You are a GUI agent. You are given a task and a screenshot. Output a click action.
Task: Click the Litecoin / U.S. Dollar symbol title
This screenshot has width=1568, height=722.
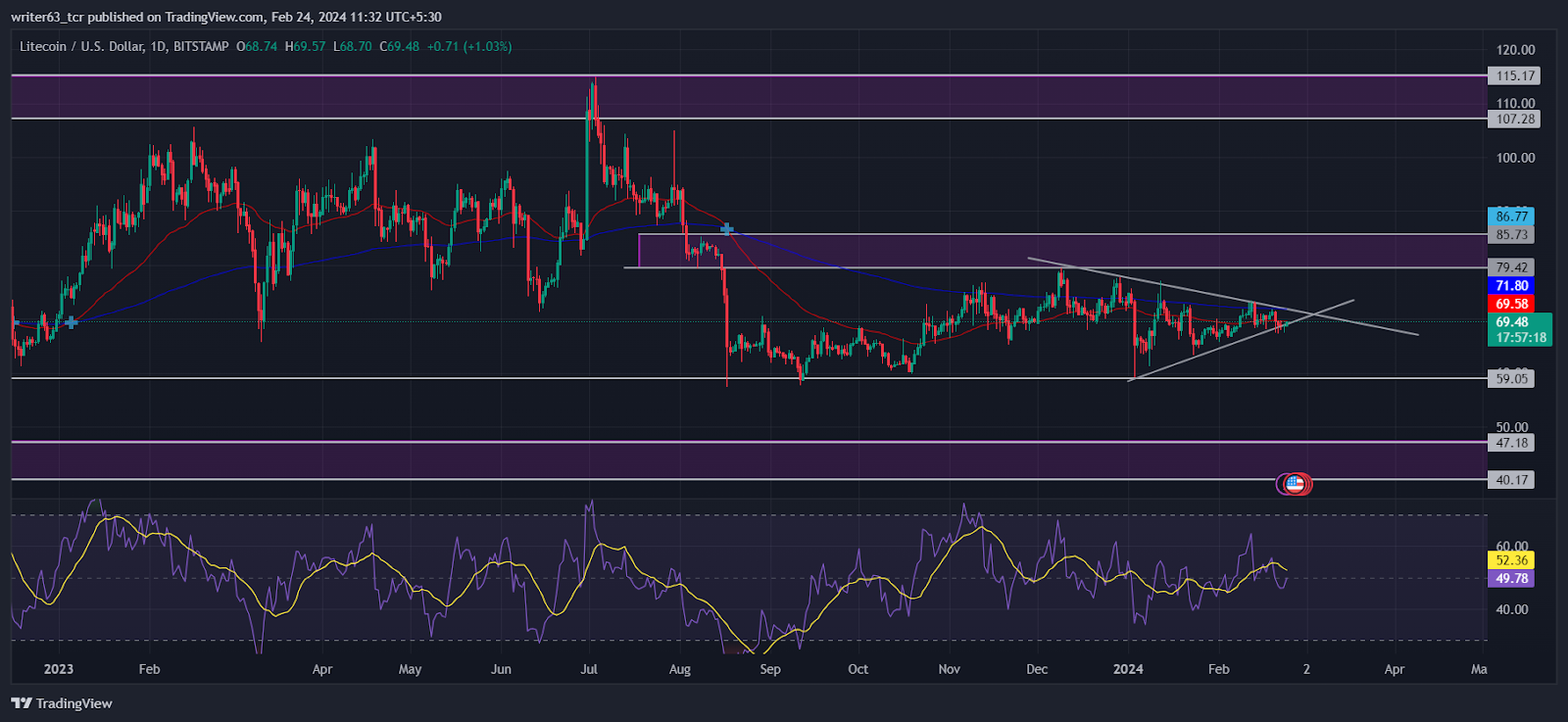point(124,46)
